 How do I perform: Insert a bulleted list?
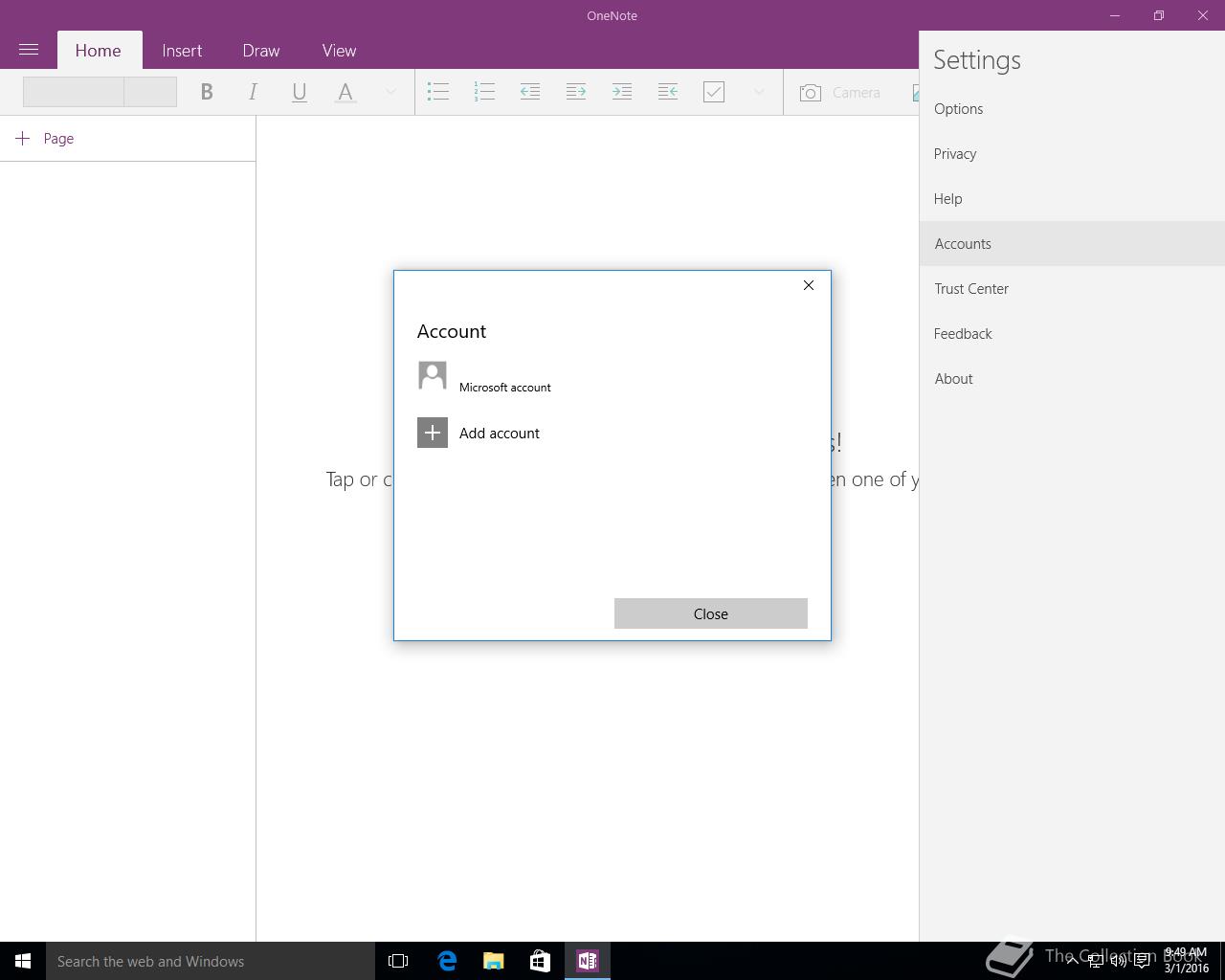point(438,92)
